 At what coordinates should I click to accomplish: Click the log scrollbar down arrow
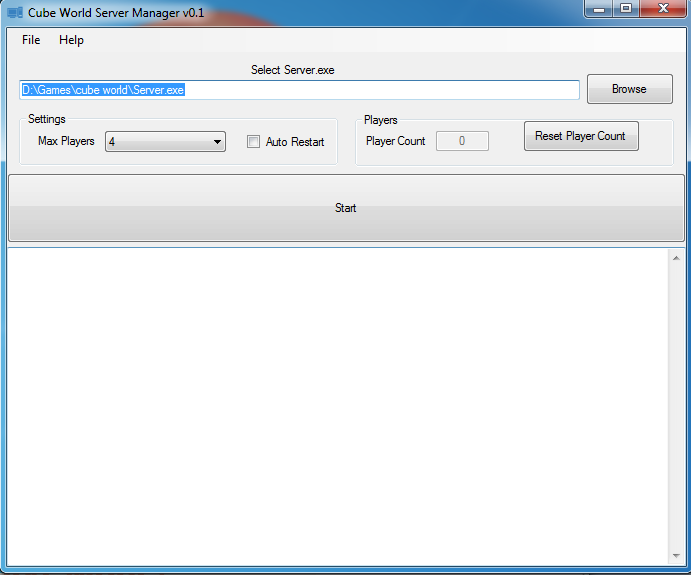point(675,556)
